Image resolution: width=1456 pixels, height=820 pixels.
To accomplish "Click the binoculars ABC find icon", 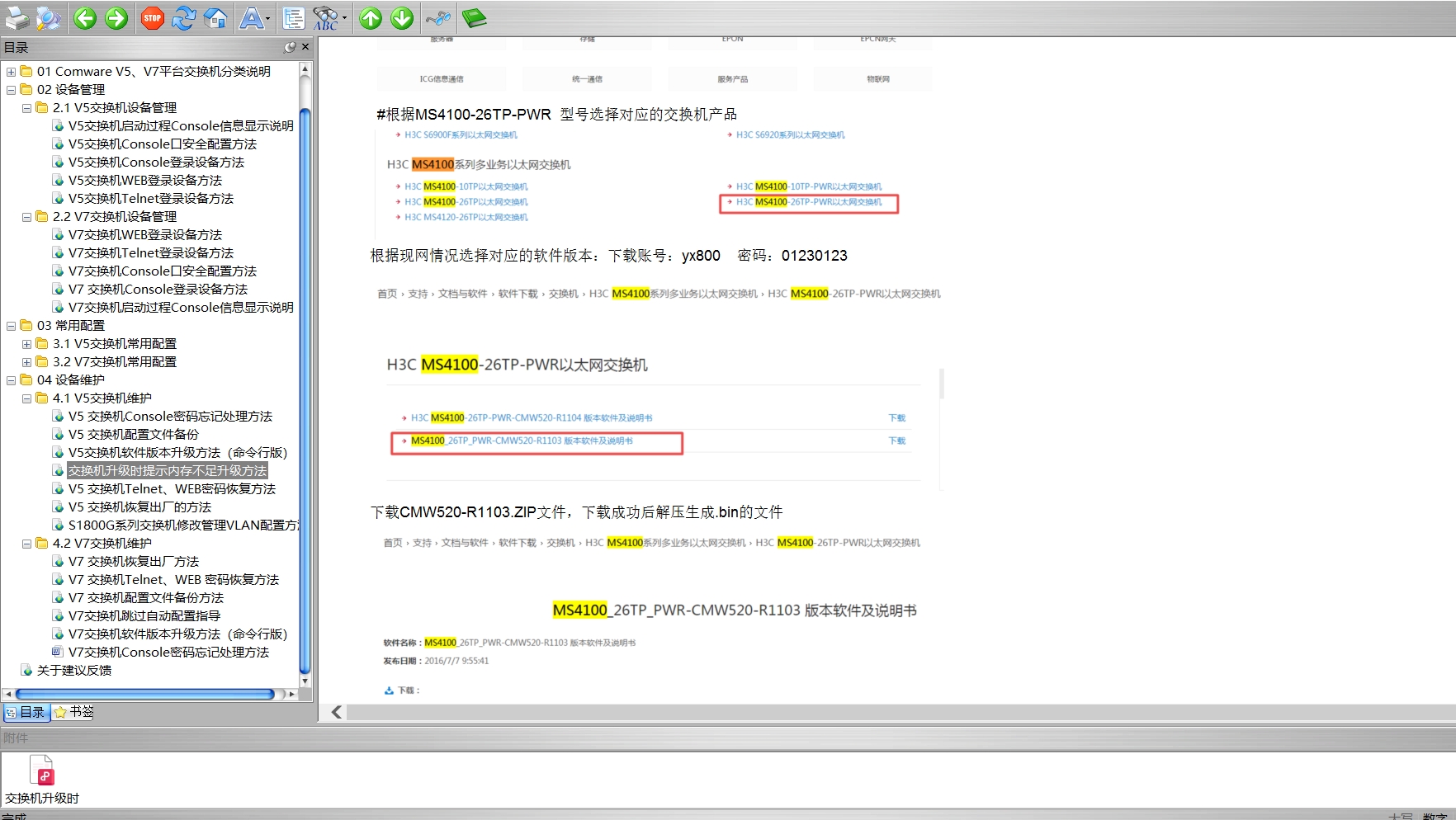I will (x=325, y=18).
